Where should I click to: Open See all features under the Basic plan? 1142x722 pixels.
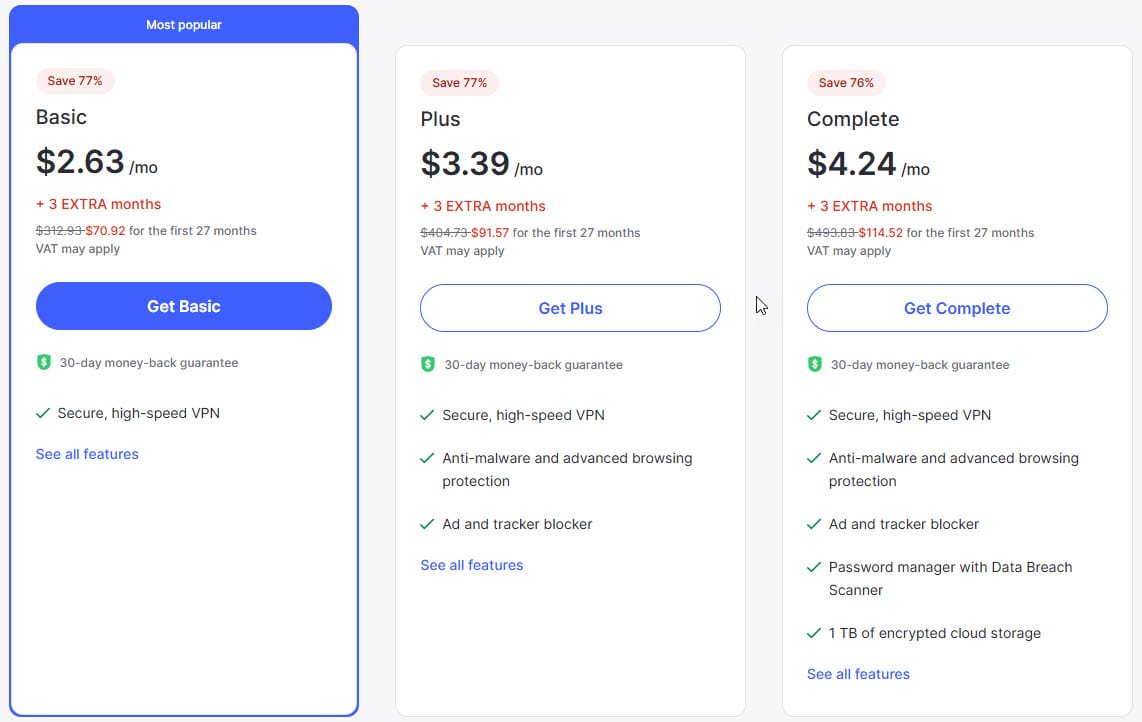[87, 454]
